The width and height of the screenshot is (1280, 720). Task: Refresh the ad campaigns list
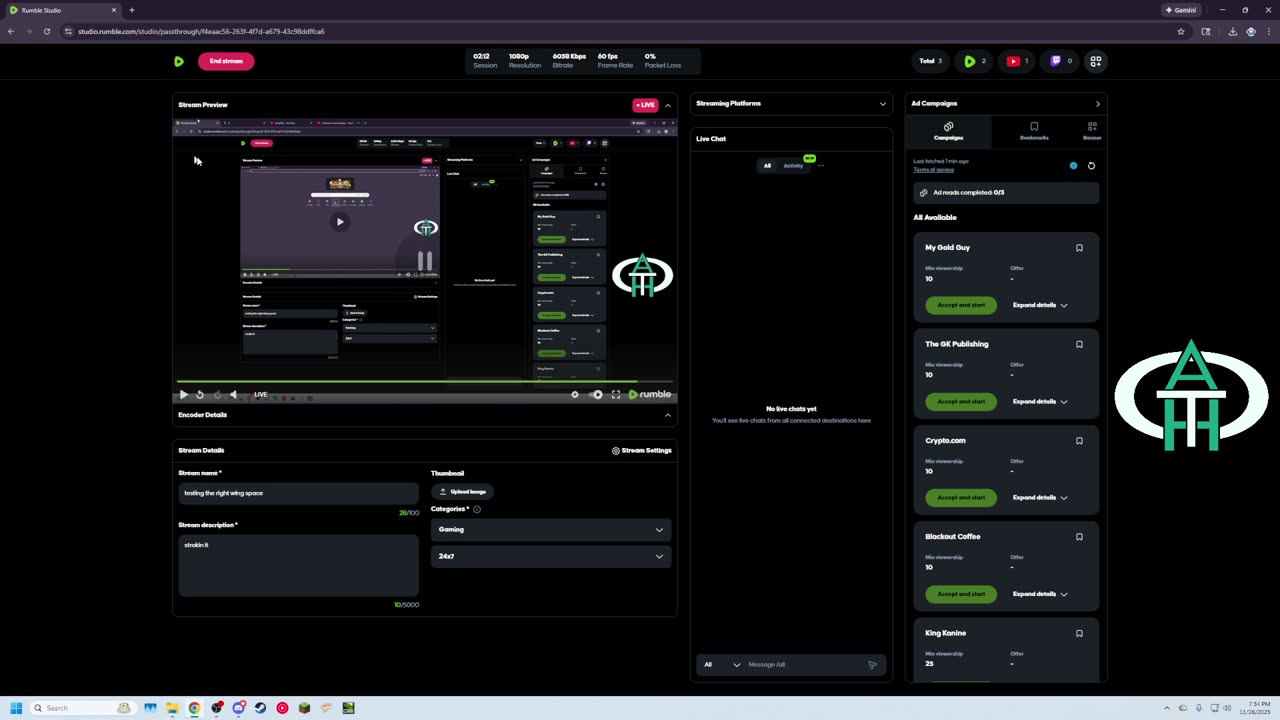[x=1091, y=166]
